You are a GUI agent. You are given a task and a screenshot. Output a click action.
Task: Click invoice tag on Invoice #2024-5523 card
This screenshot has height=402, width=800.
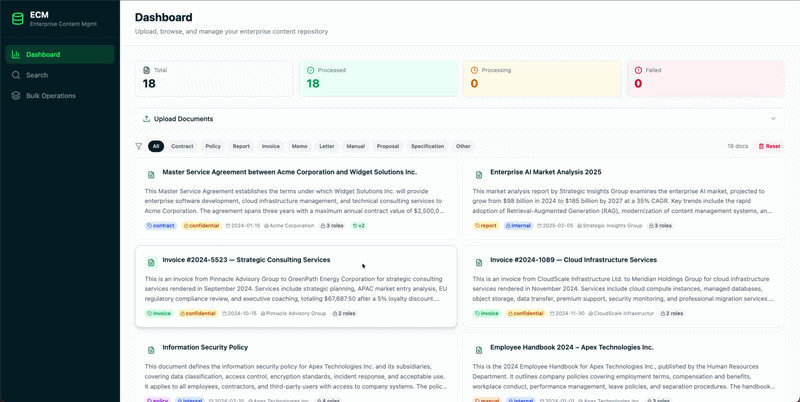(x=160, y=313)
